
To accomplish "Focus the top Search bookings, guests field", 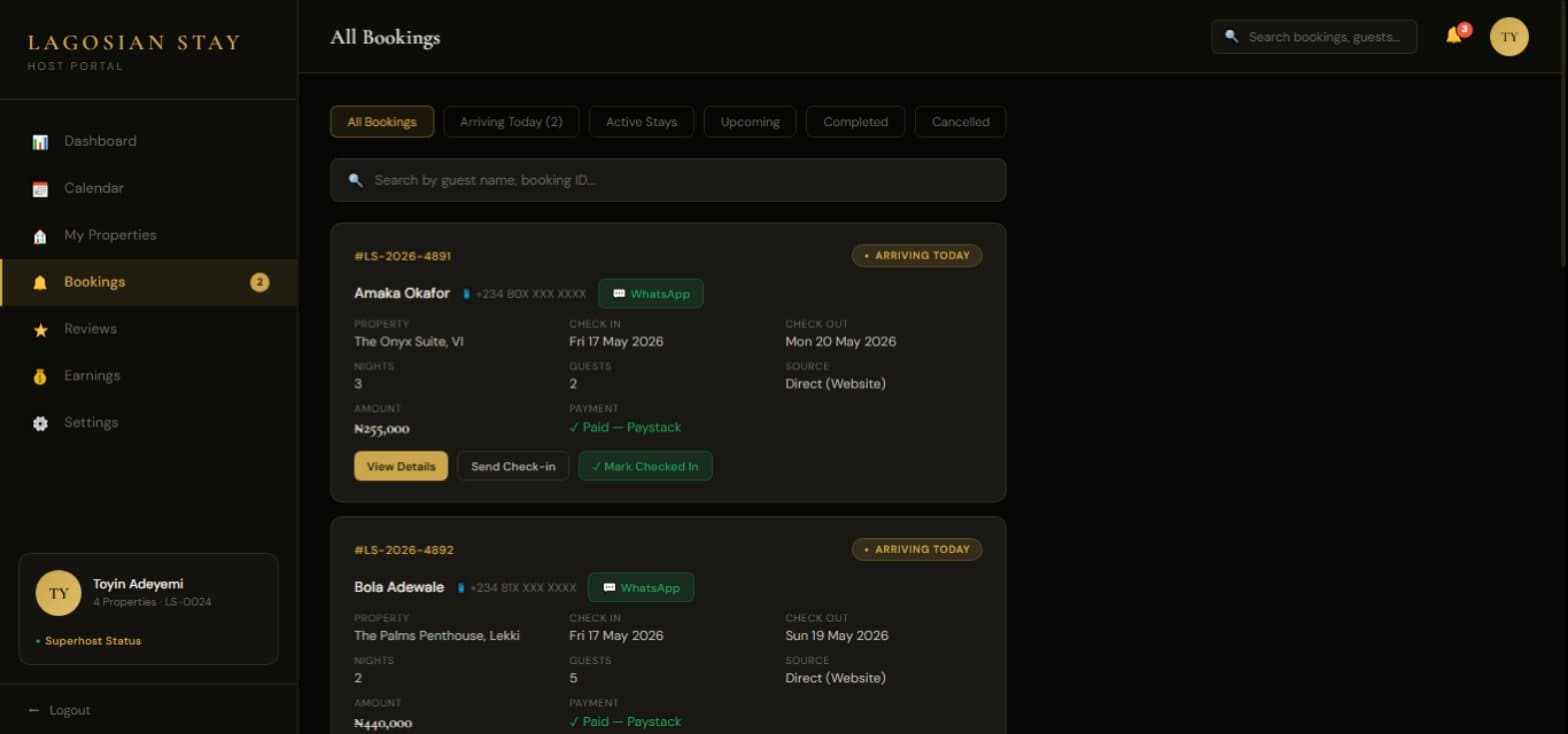I will [x=1314, y=37].
